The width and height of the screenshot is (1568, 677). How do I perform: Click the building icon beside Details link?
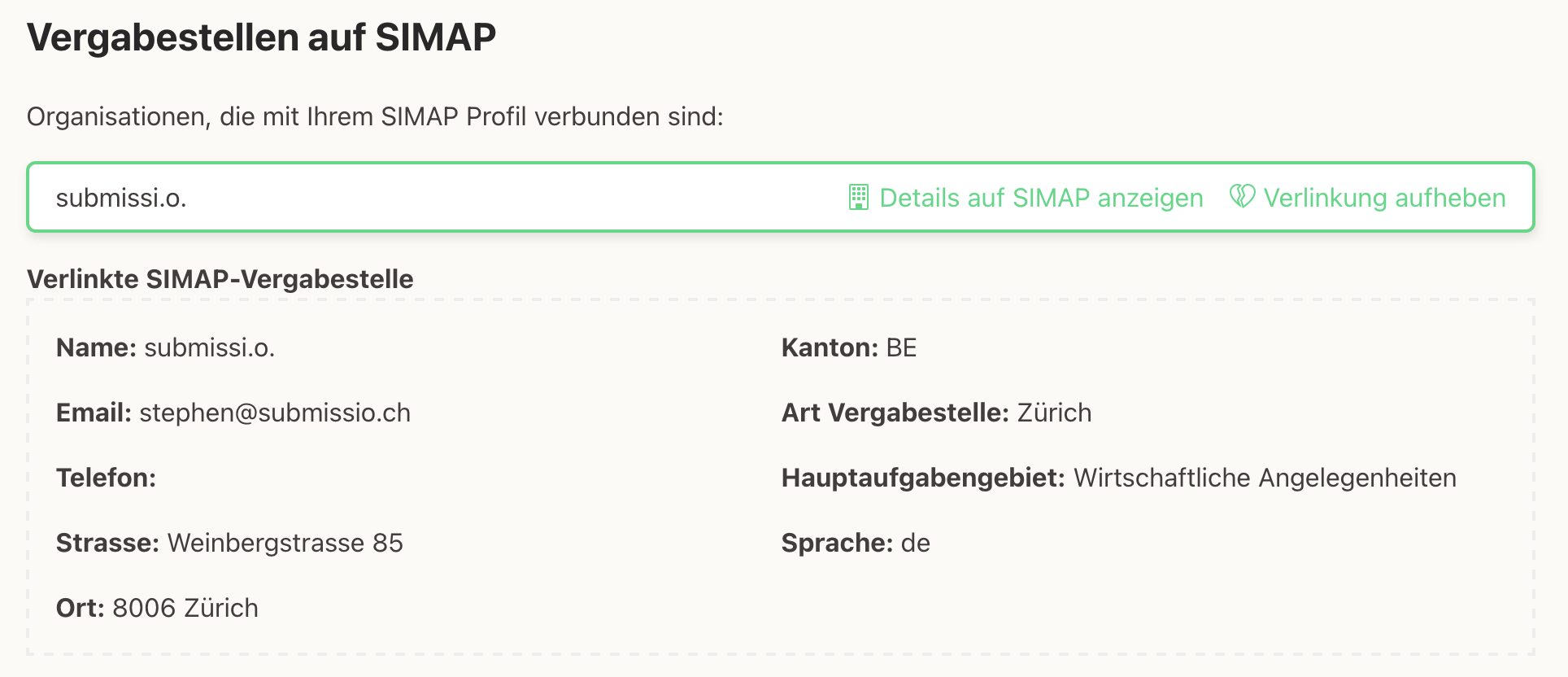tap(858, 198)
